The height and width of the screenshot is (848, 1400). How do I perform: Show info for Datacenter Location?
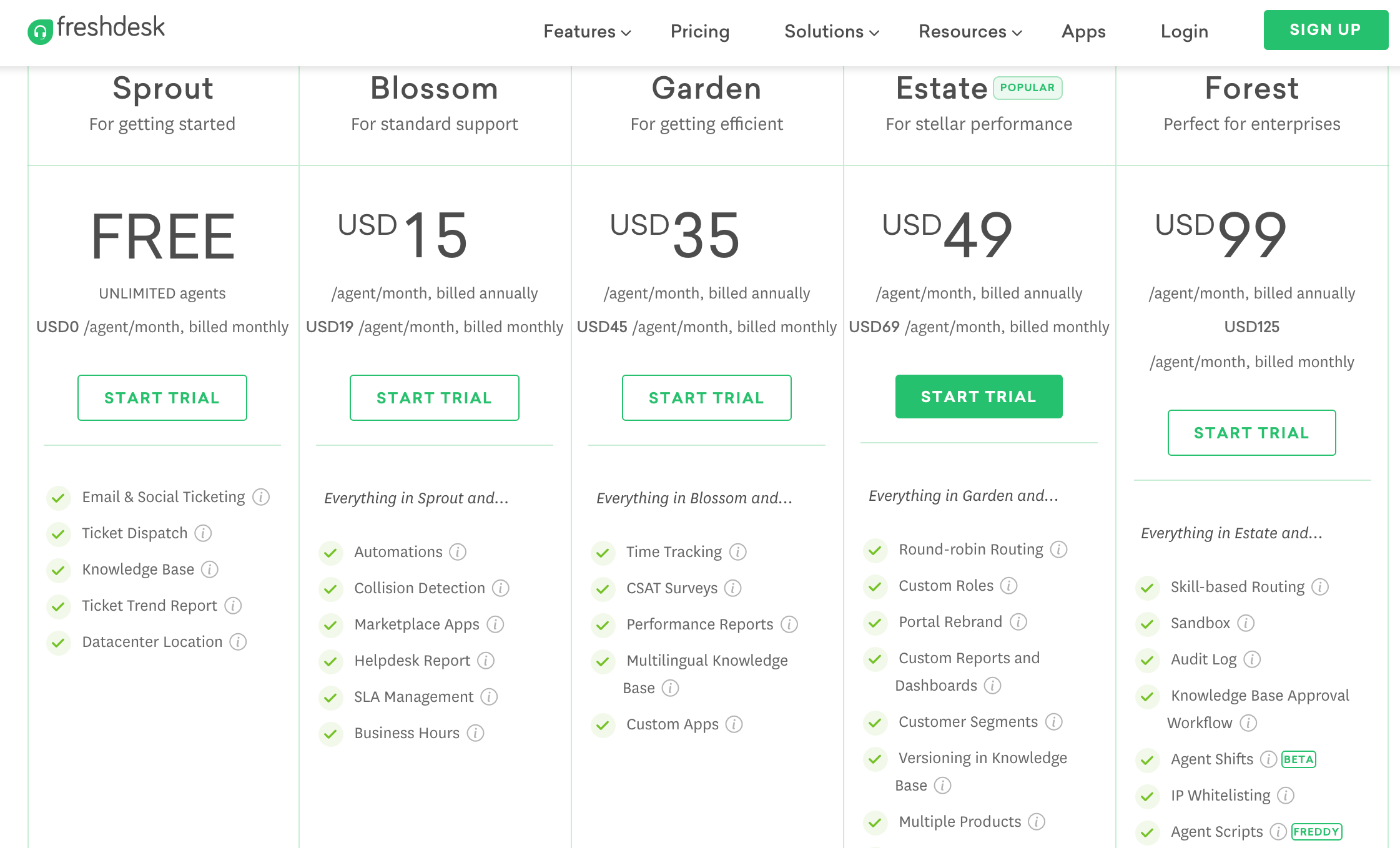[238, 642]
